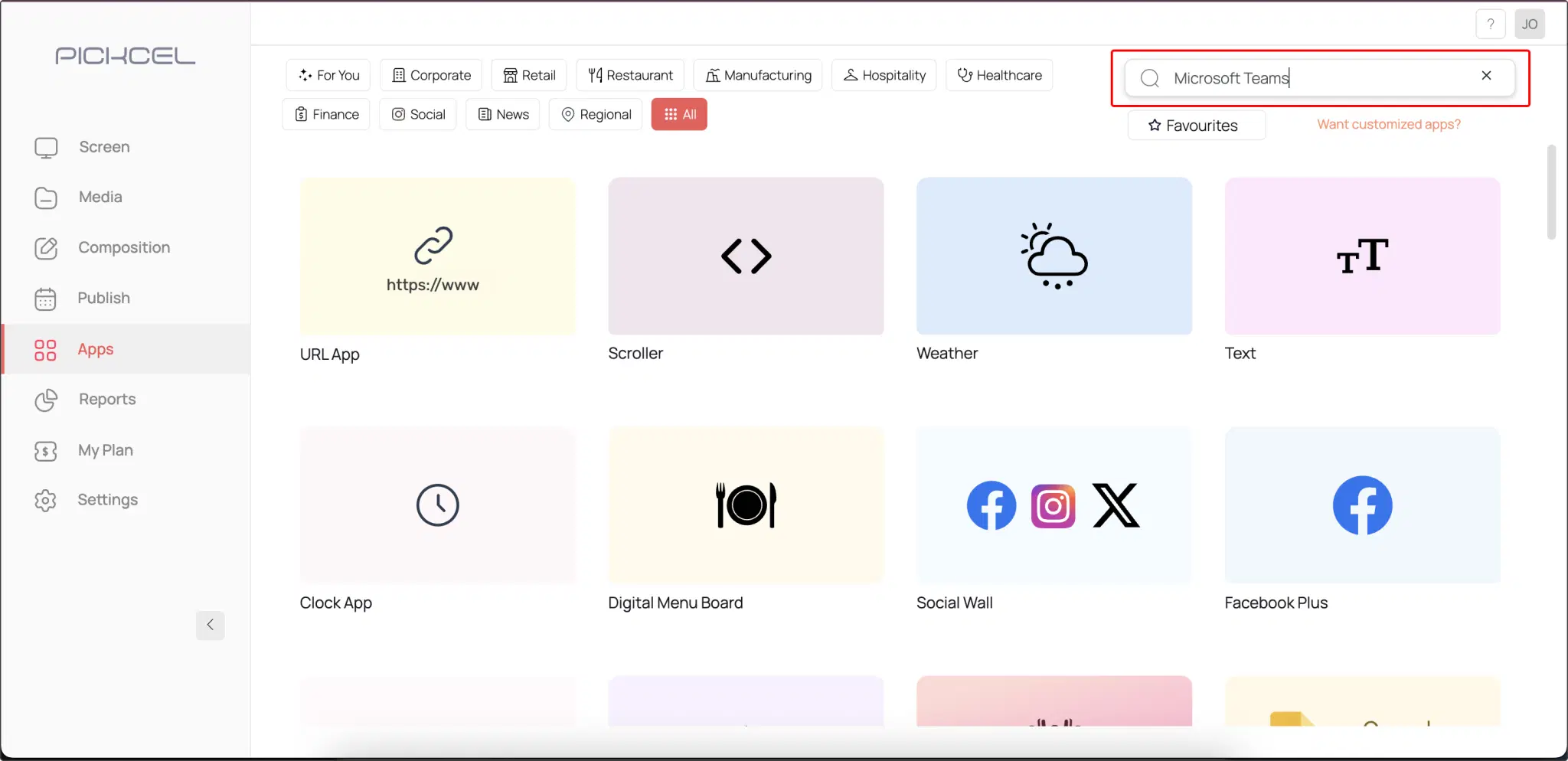Open the Want customized apps link
The height and width of the screenshot is (761, 1568).
point(1387,123)
